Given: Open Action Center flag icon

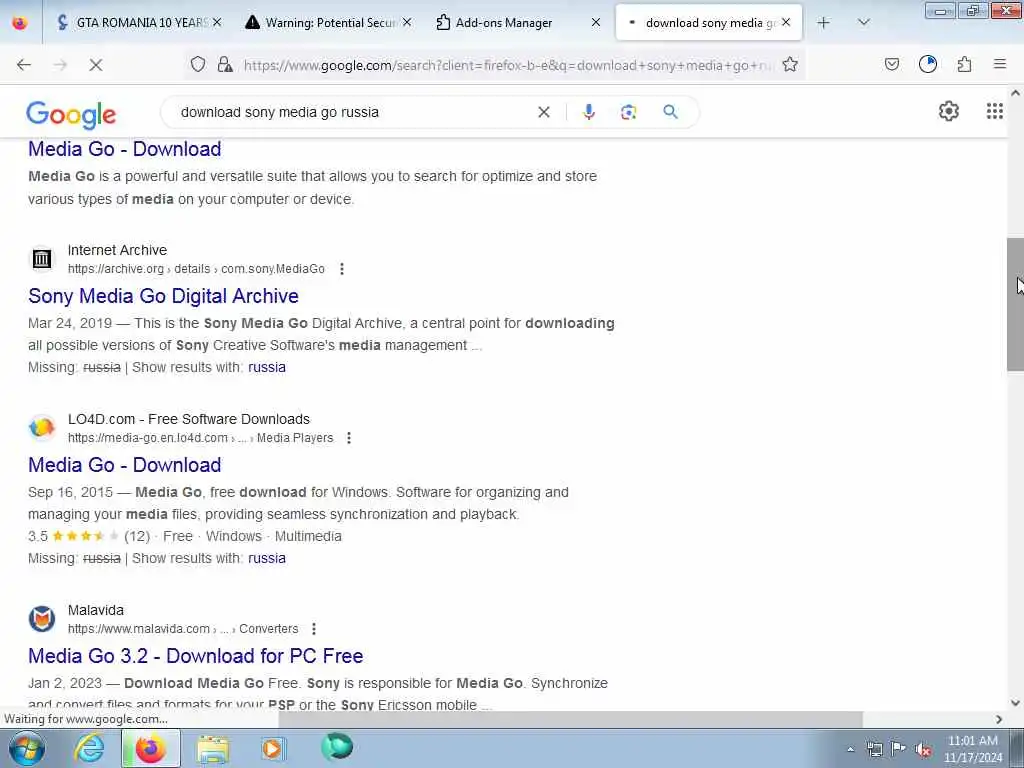Looking at the screenshot, I should click(898, 749).
